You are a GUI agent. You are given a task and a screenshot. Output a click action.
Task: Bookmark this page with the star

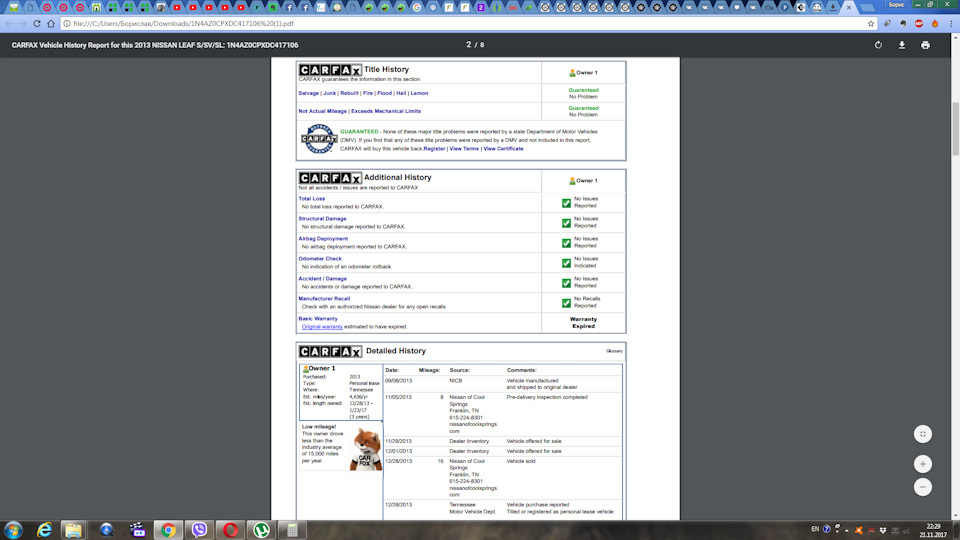click(x=871, y=23)
